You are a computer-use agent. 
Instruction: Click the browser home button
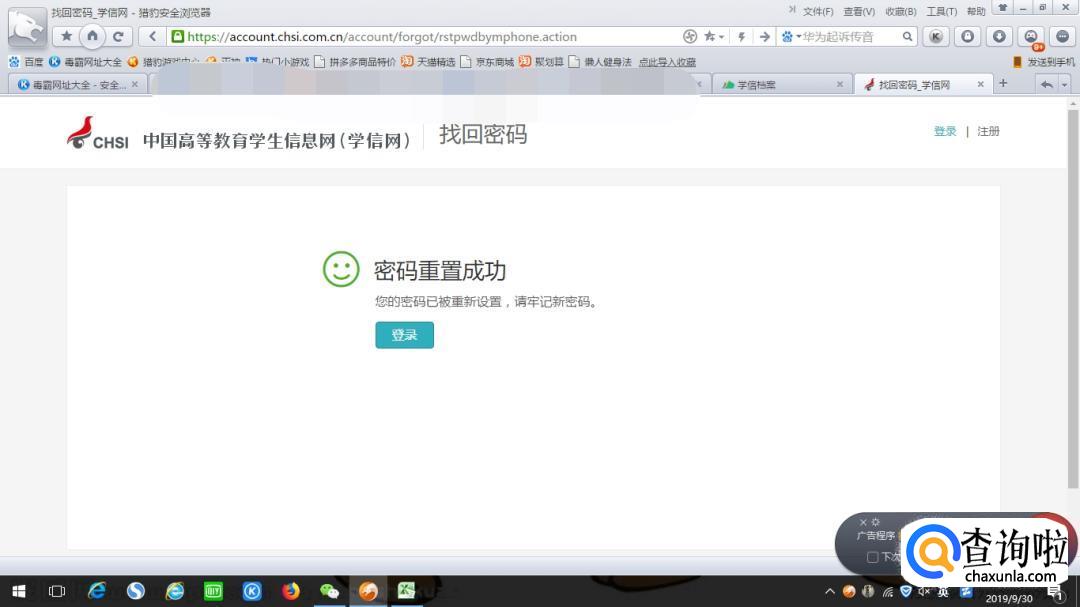pos(92,36)
